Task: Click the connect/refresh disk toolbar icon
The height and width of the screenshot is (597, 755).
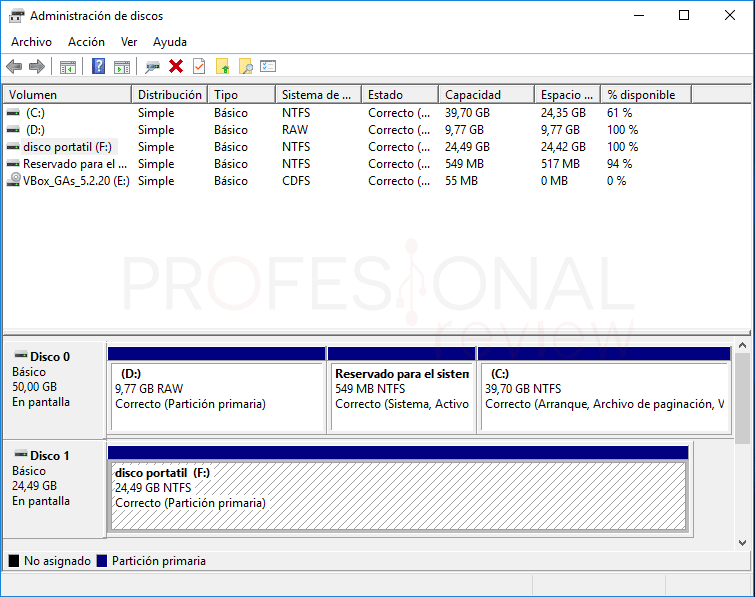Action: point(152,66)
